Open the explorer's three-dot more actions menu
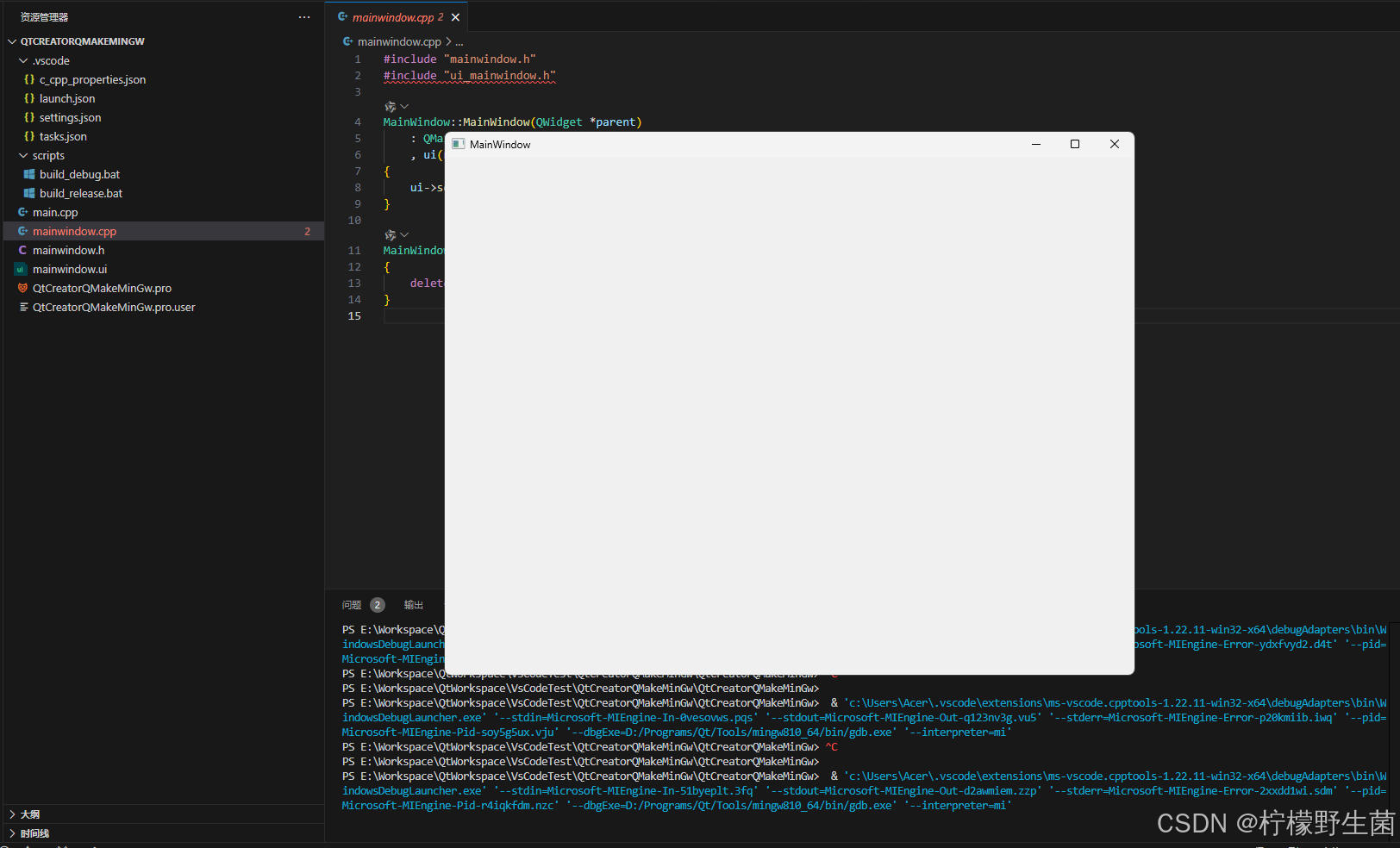1400x848 pixels. click(x=304, y=17)
